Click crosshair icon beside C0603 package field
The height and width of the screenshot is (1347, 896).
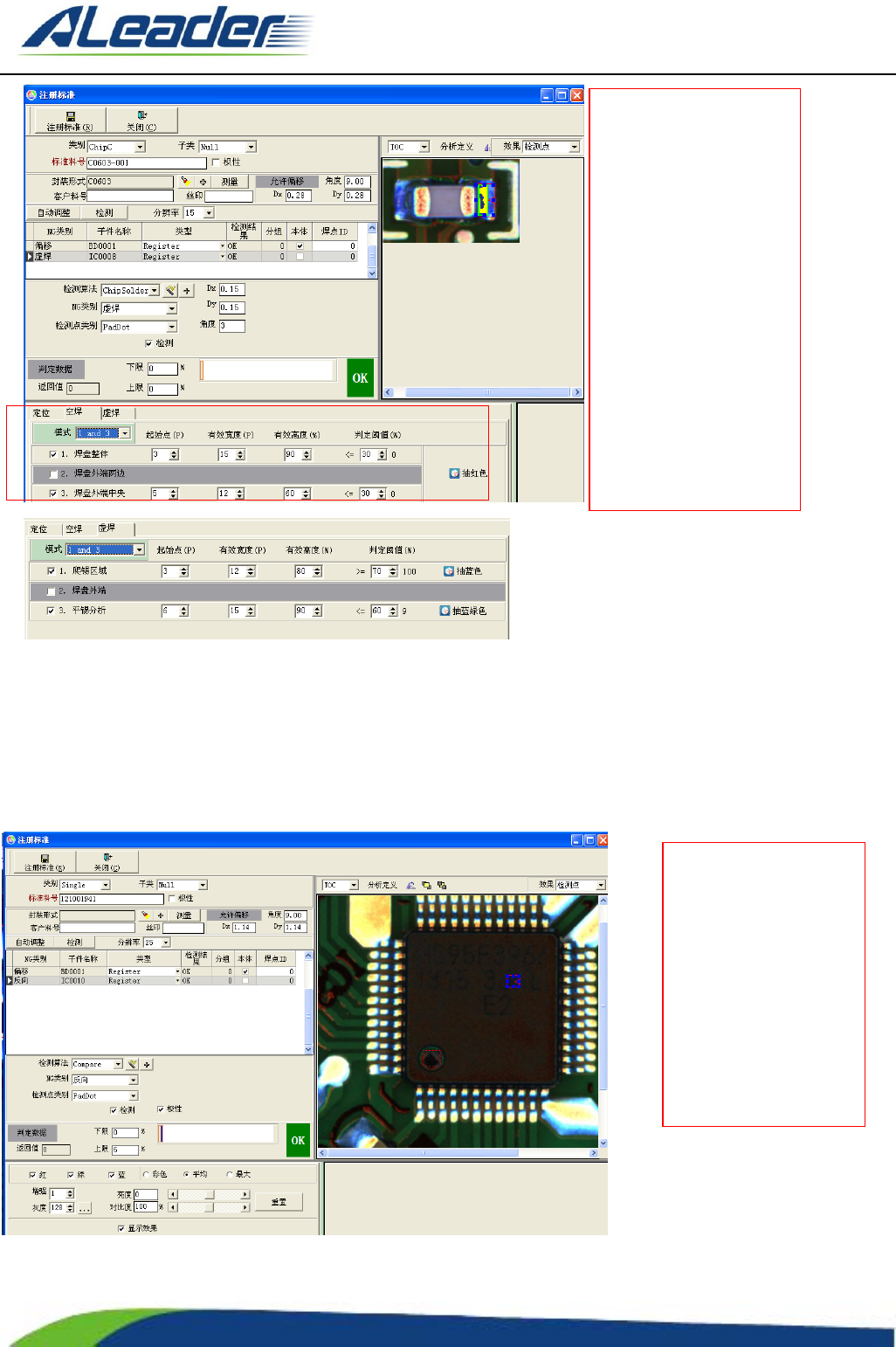coord(203,182)
